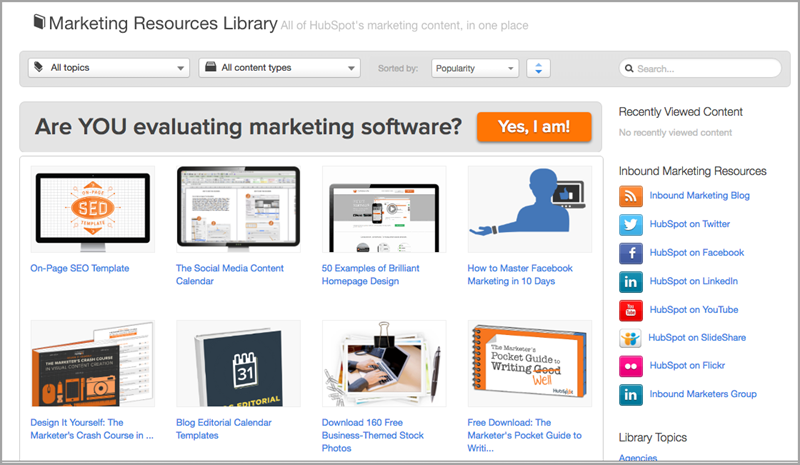The width and height of the screenshot is (800, 465).
Task: Click the Search input field
Action: [x=700, y=68]
